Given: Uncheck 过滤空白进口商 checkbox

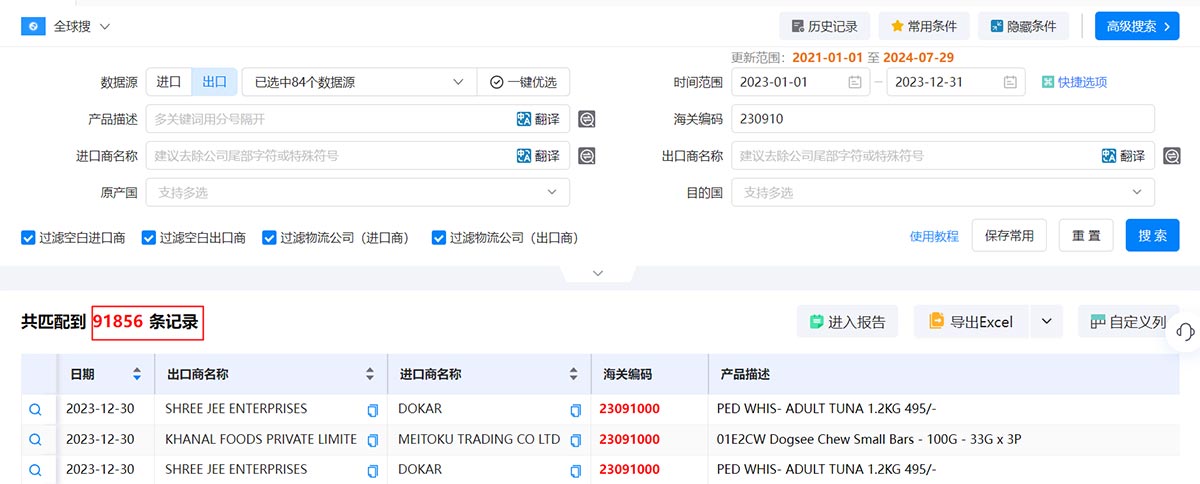Looking at the screenshot, I should 28,238.
